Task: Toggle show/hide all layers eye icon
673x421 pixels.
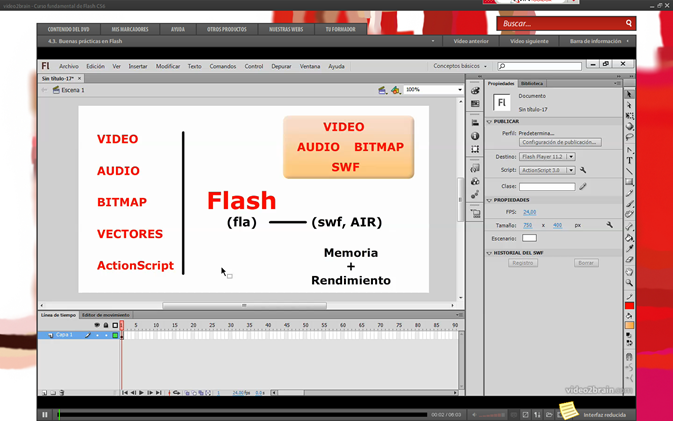Action: [97, 325]
